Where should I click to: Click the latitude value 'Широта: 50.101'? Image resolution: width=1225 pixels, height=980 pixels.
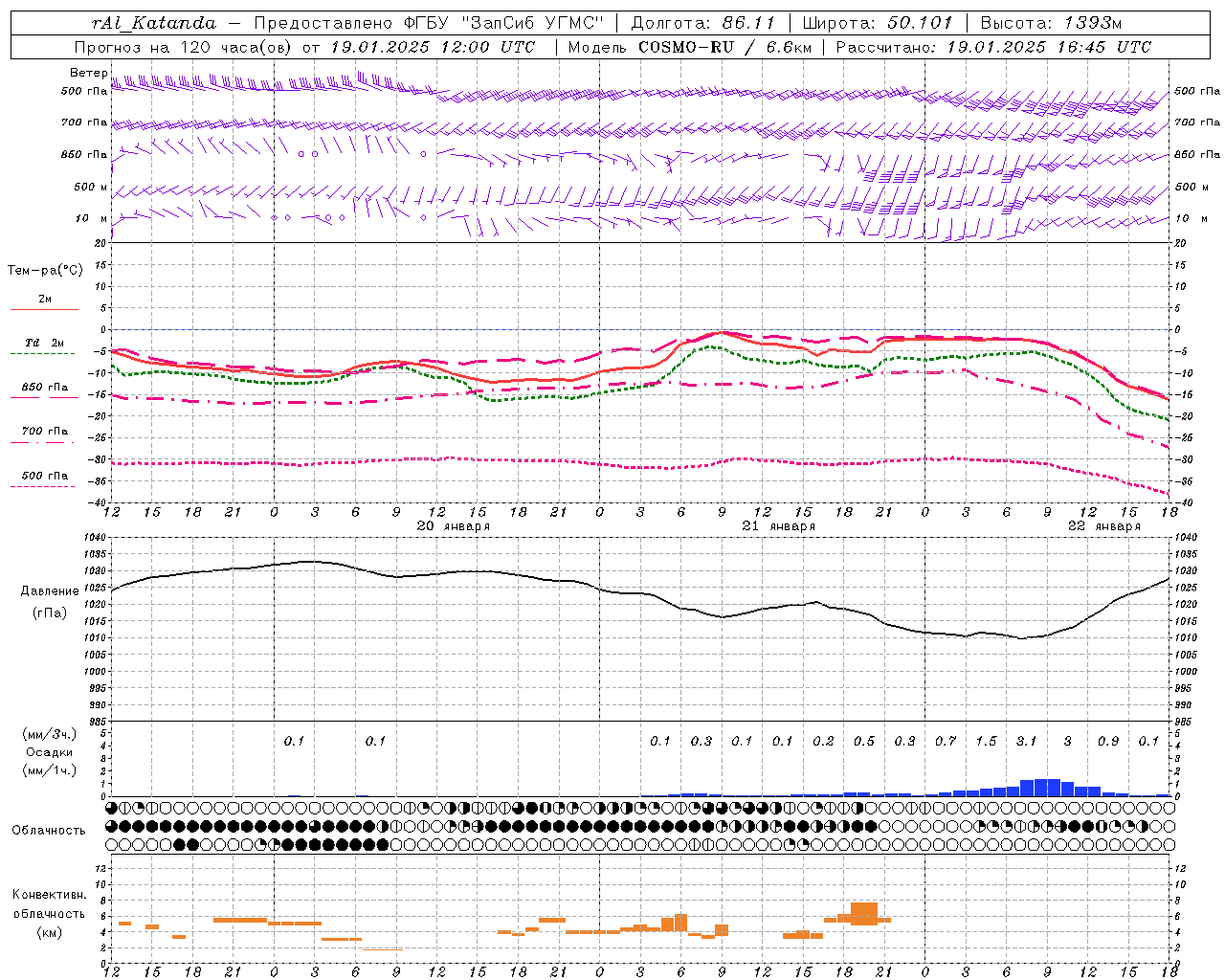coord(878,23)
